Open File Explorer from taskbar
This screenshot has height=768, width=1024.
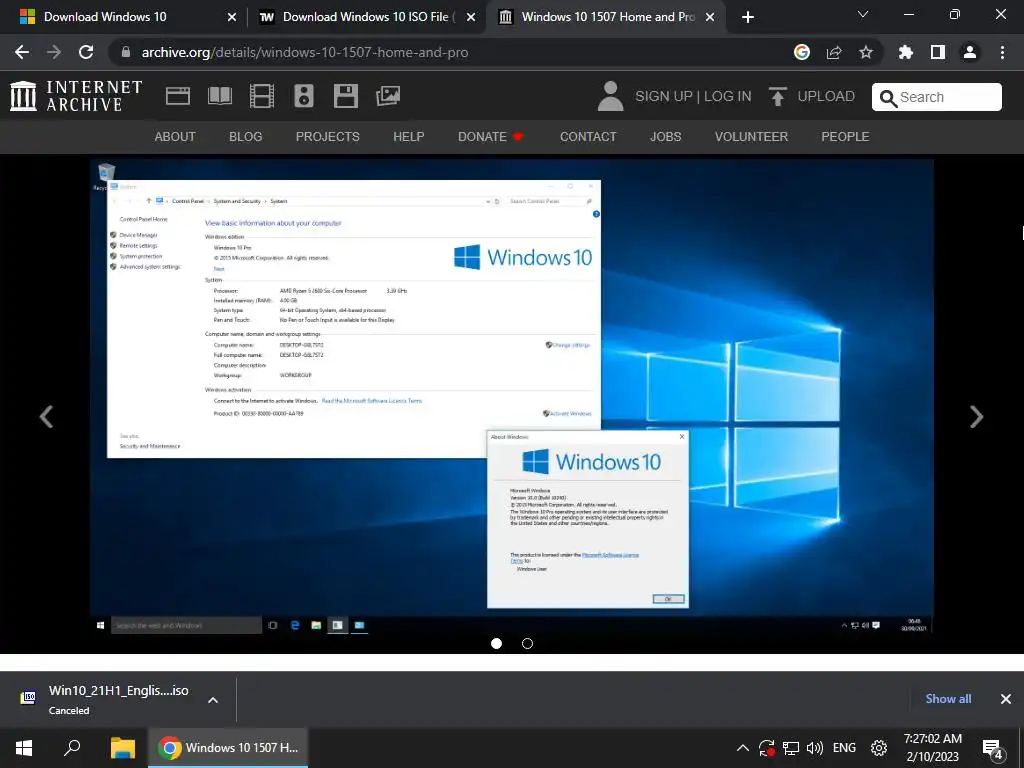point(122,748)
